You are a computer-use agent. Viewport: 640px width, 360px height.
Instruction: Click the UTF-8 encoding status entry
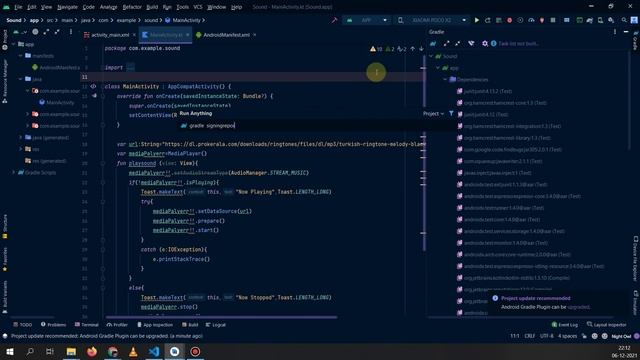tap(547, 336)
